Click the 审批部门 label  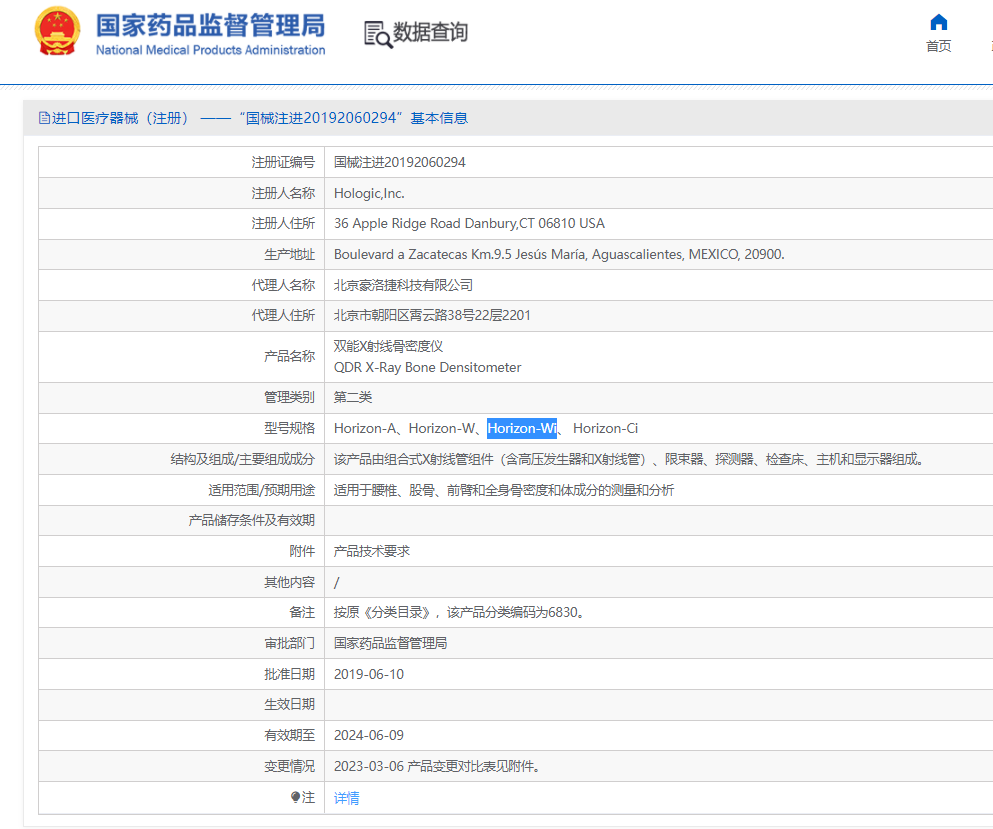(289, 643)
